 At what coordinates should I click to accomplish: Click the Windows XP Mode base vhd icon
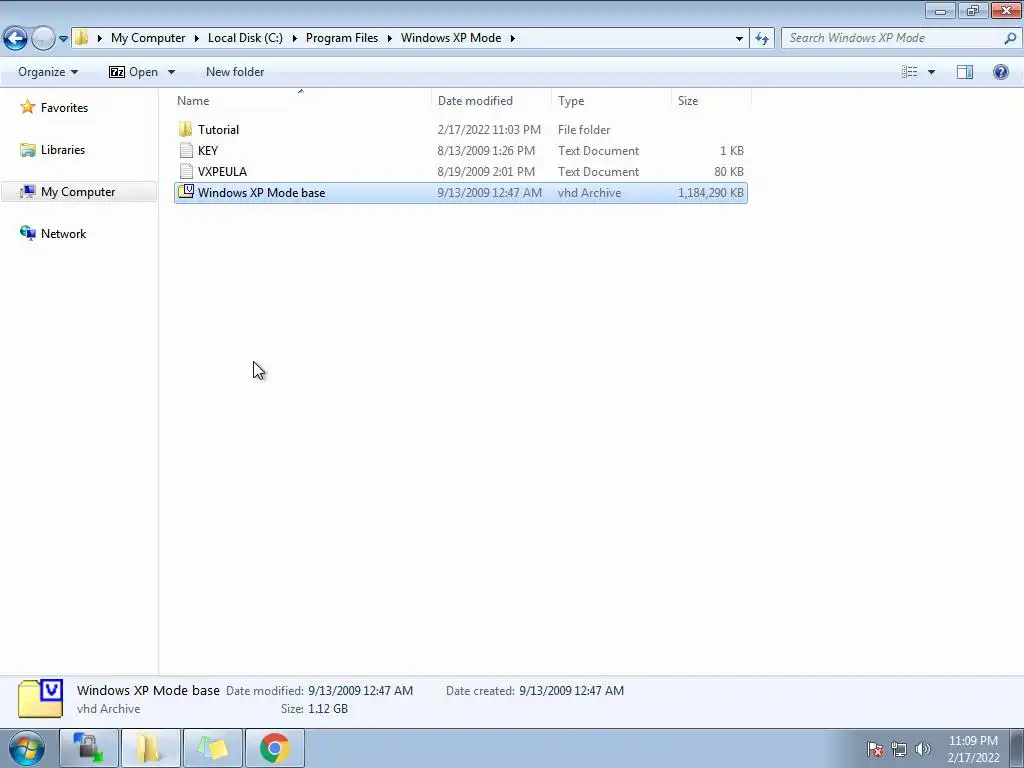click(186, 192)
